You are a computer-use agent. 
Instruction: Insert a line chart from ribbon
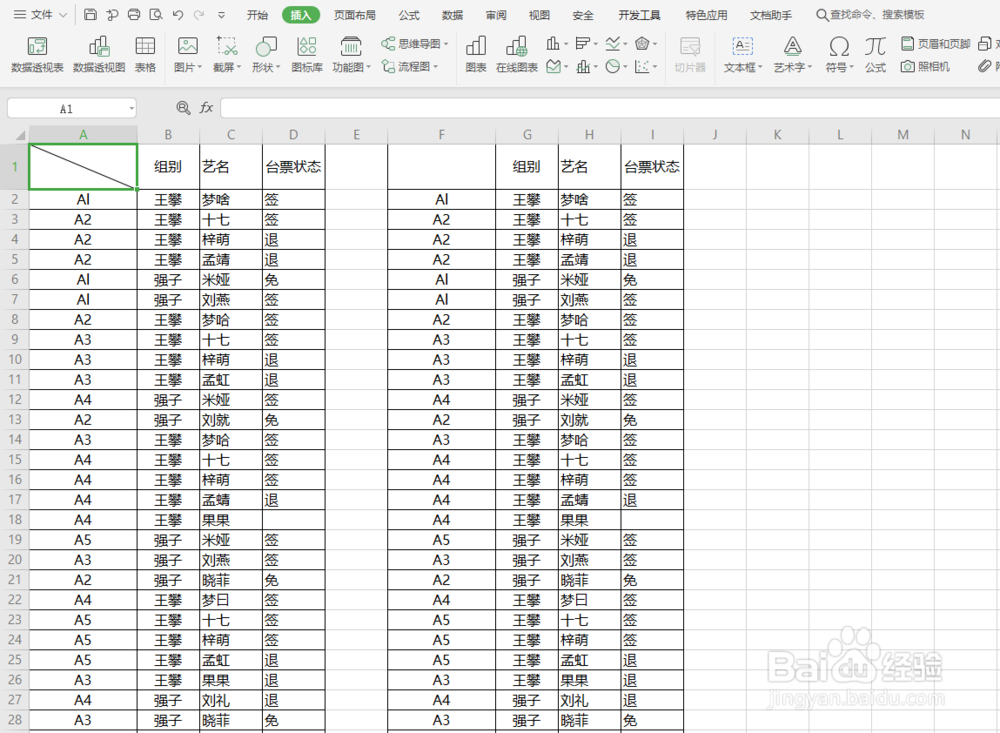615,43
